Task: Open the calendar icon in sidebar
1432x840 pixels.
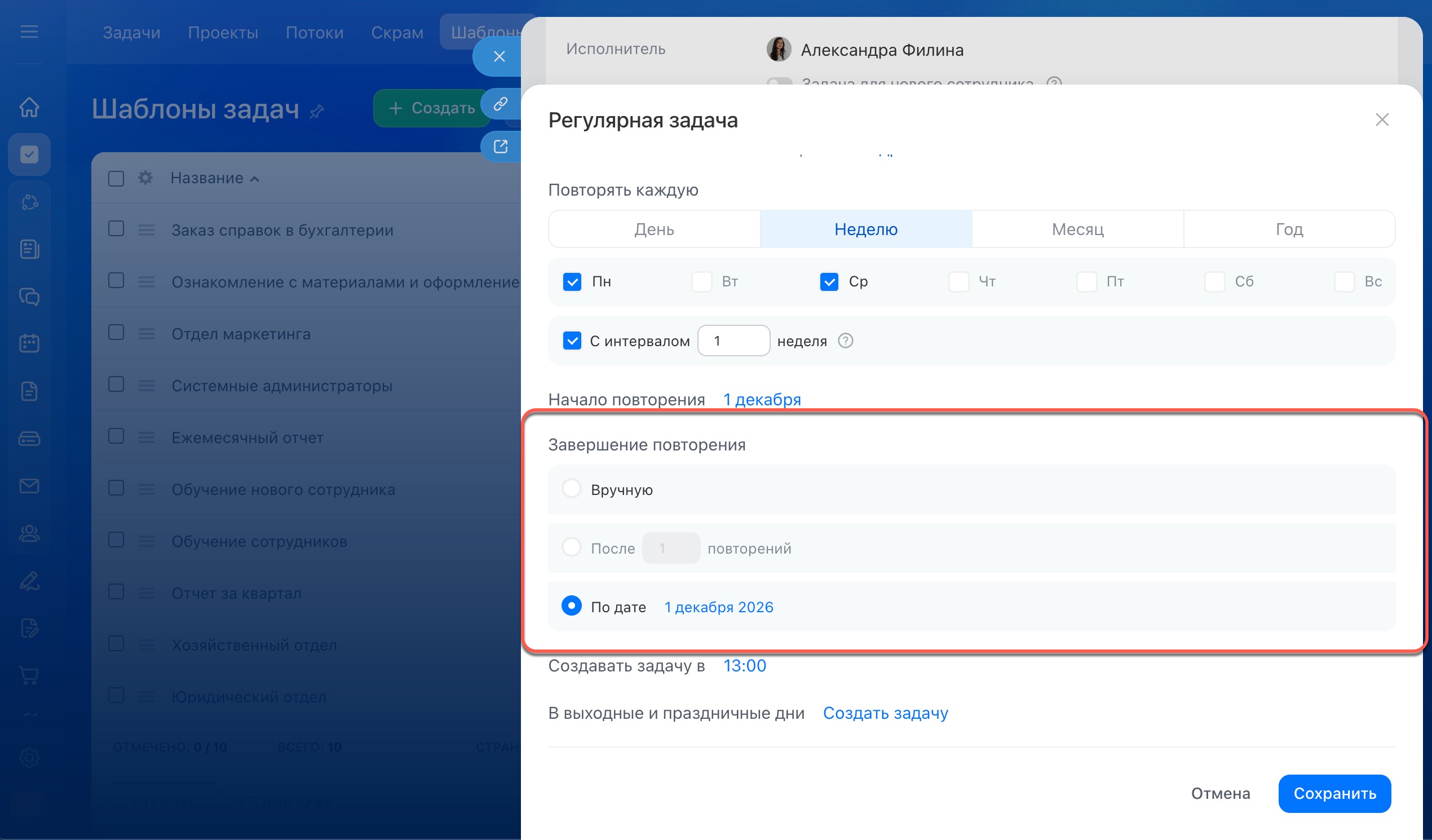Action: point(29,343)
